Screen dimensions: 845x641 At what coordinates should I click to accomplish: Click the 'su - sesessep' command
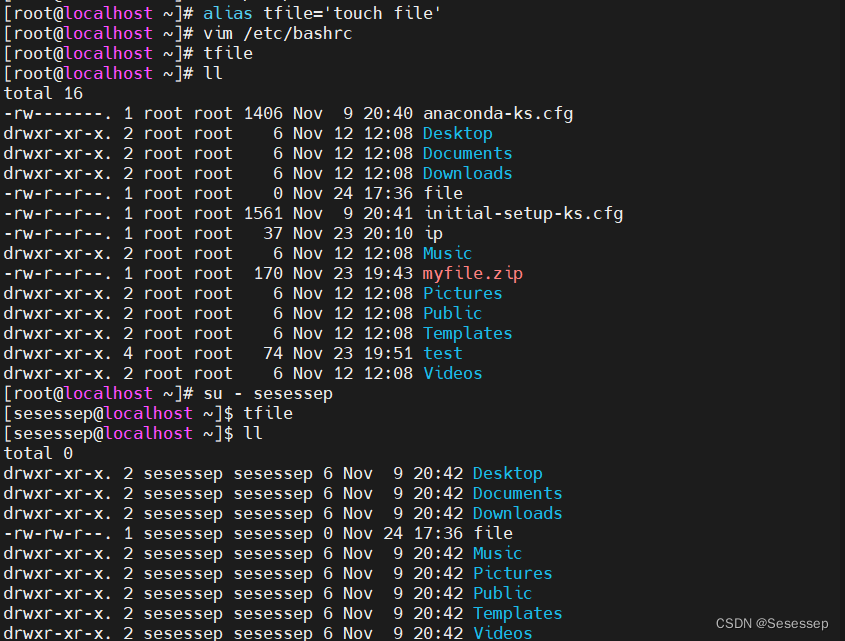268,393
